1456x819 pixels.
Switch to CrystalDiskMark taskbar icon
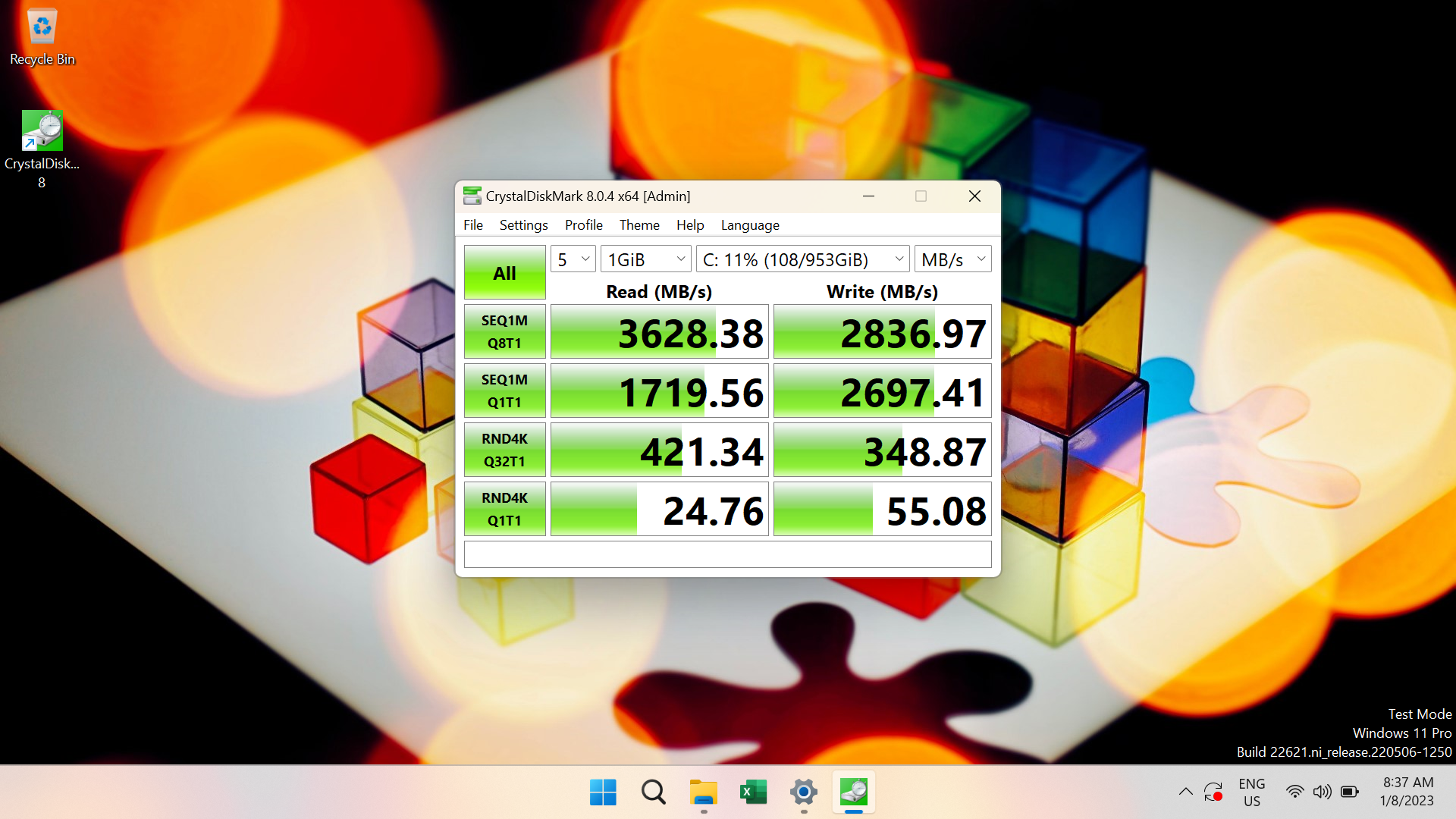pyautogui.click(x=854, y=792)
